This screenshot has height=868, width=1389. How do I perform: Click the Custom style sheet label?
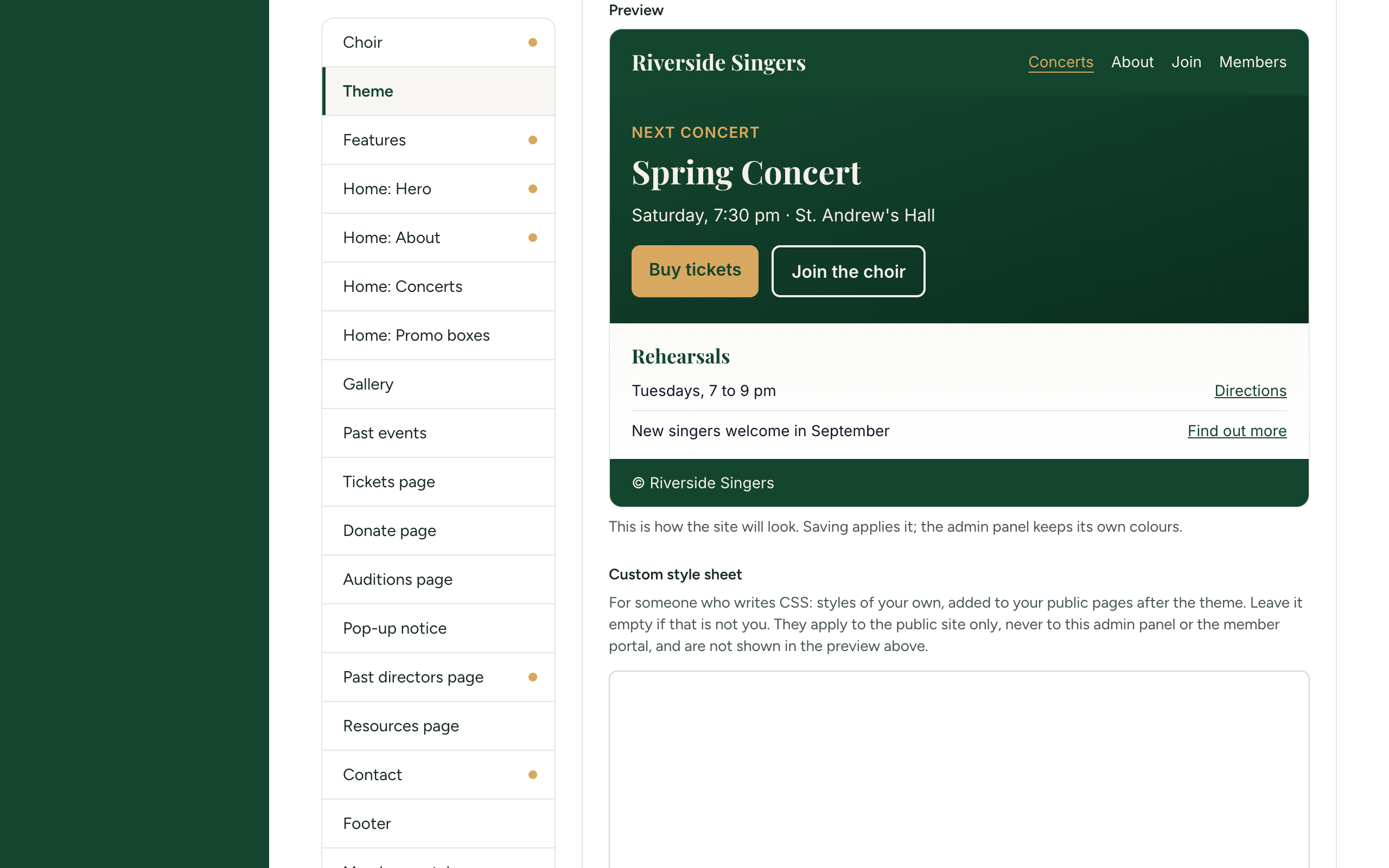coord(675,575)
